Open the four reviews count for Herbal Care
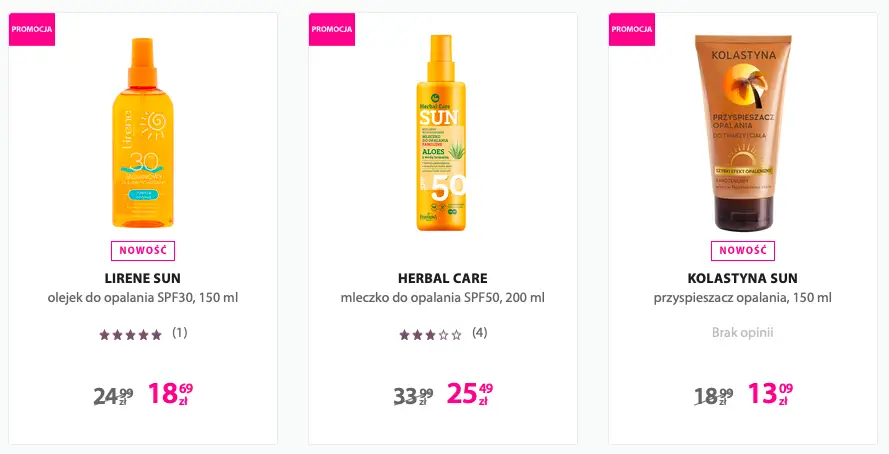Viewport: 889px width, 454px height. [x=480, y=333]
